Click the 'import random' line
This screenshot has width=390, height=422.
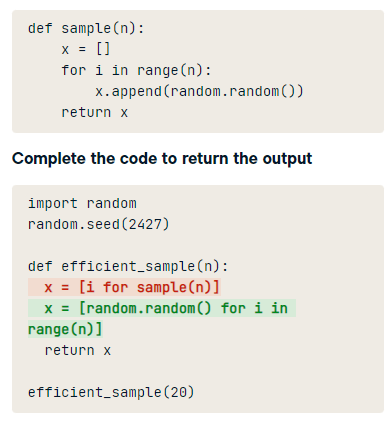82,203
